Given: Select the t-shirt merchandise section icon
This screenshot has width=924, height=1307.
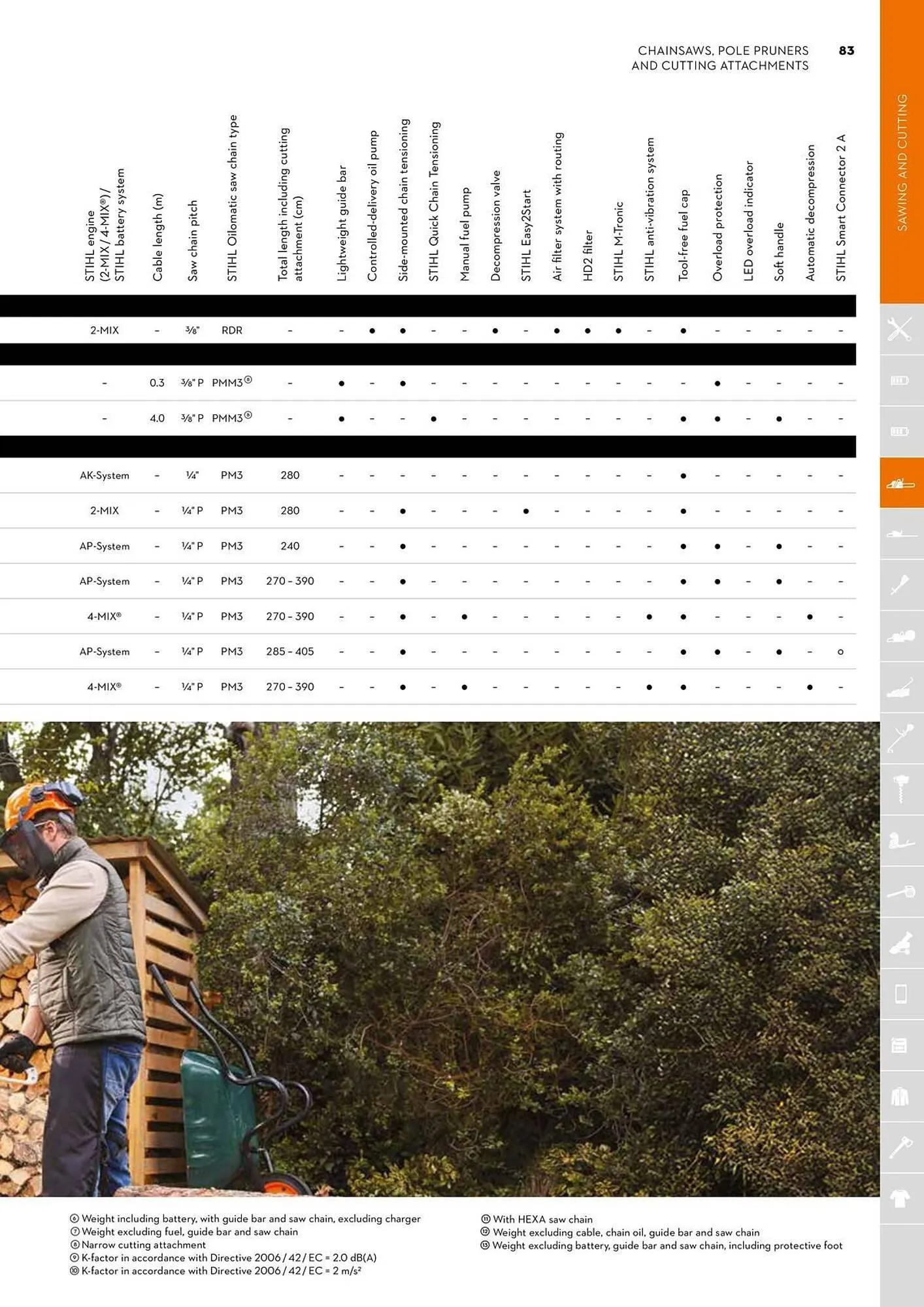Looking at the screenshot, I should (900, 1199).
